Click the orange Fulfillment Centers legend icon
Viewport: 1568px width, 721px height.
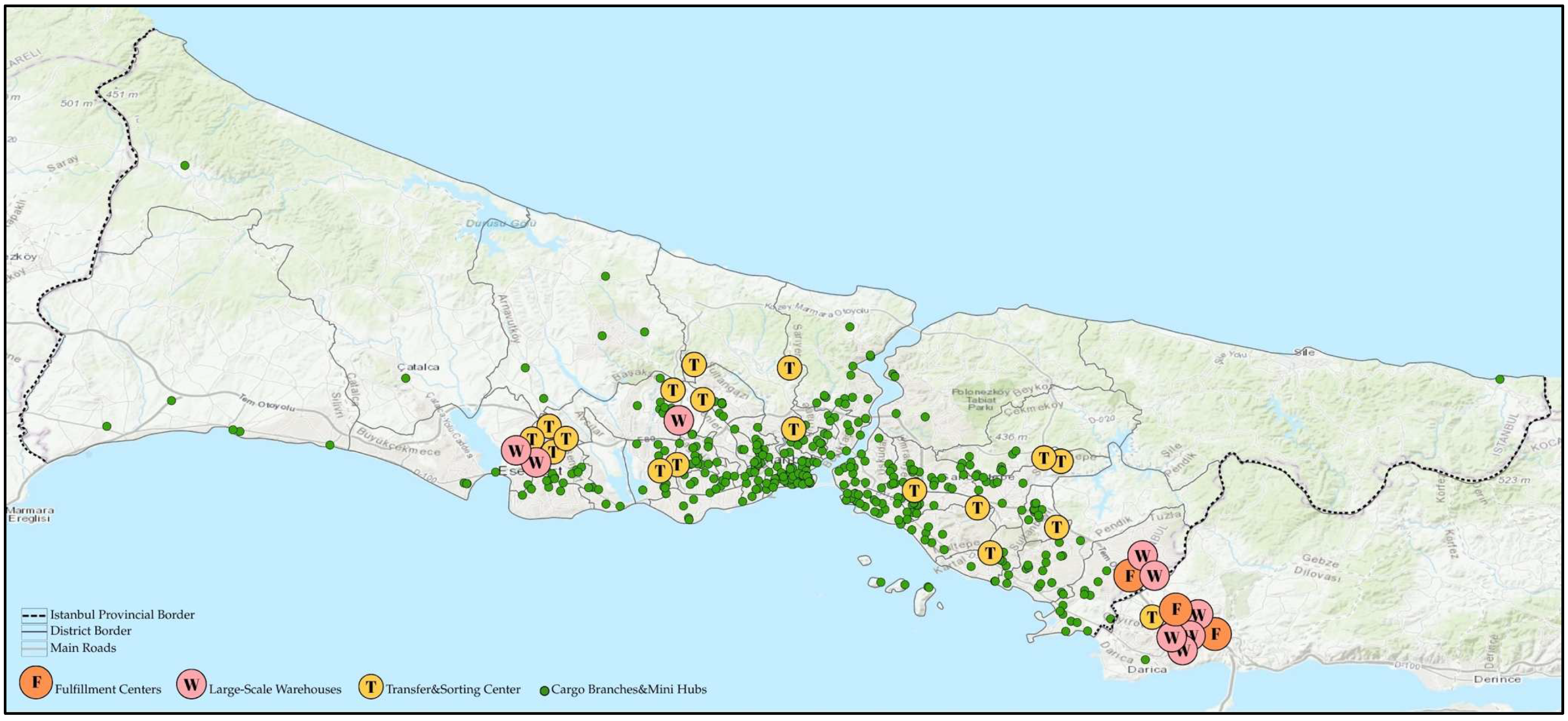pos(36,682)
